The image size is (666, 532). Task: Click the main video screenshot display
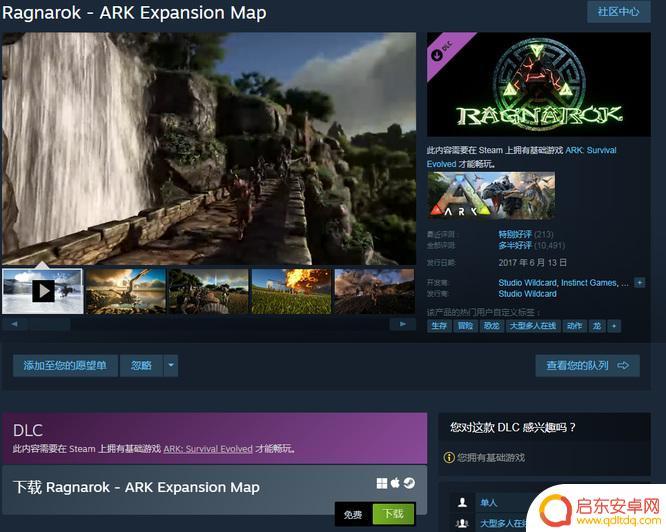[x=209, y=149]
